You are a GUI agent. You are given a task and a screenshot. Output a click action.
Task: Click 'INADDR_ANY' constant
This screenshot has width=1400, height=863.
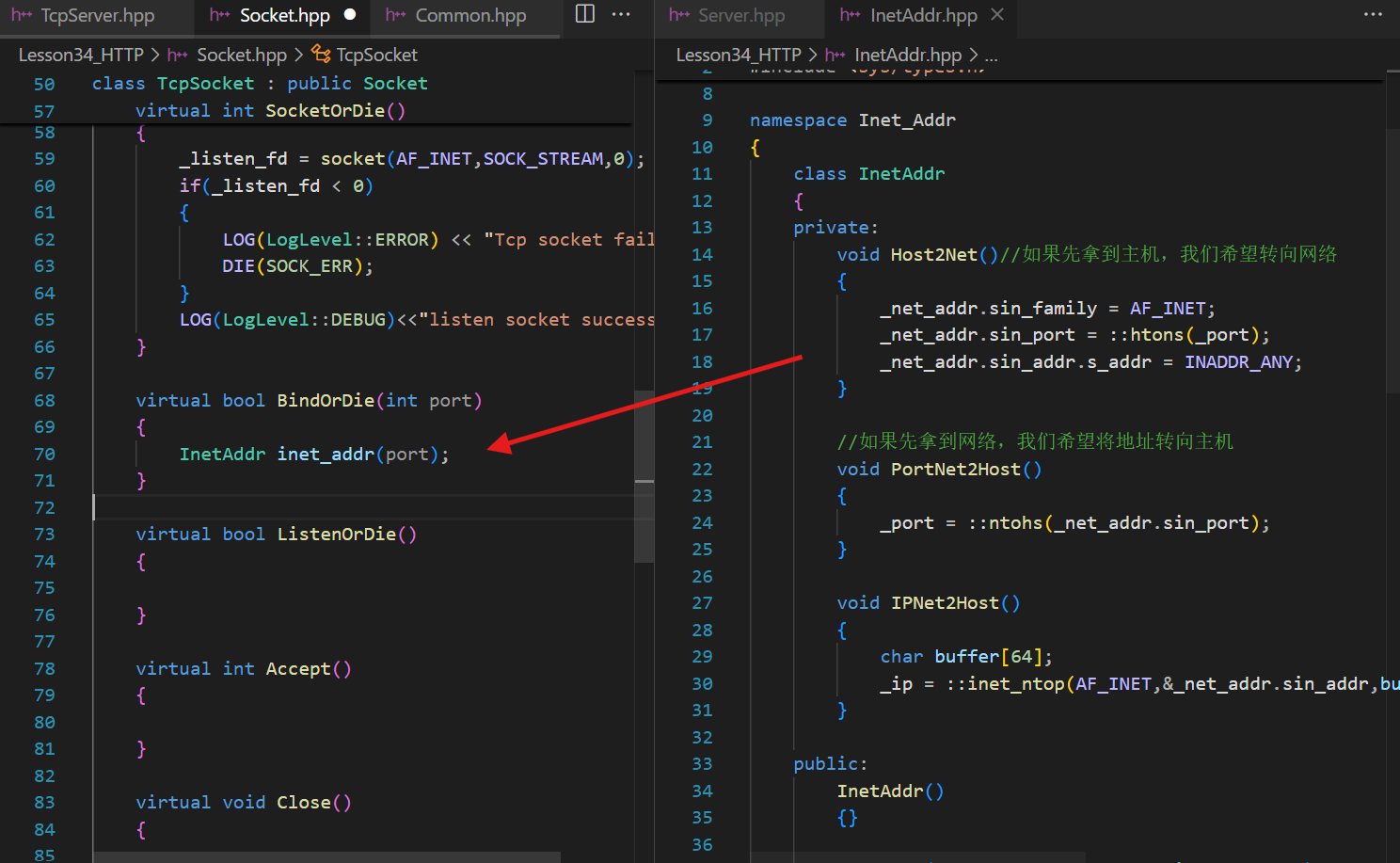1237,362
